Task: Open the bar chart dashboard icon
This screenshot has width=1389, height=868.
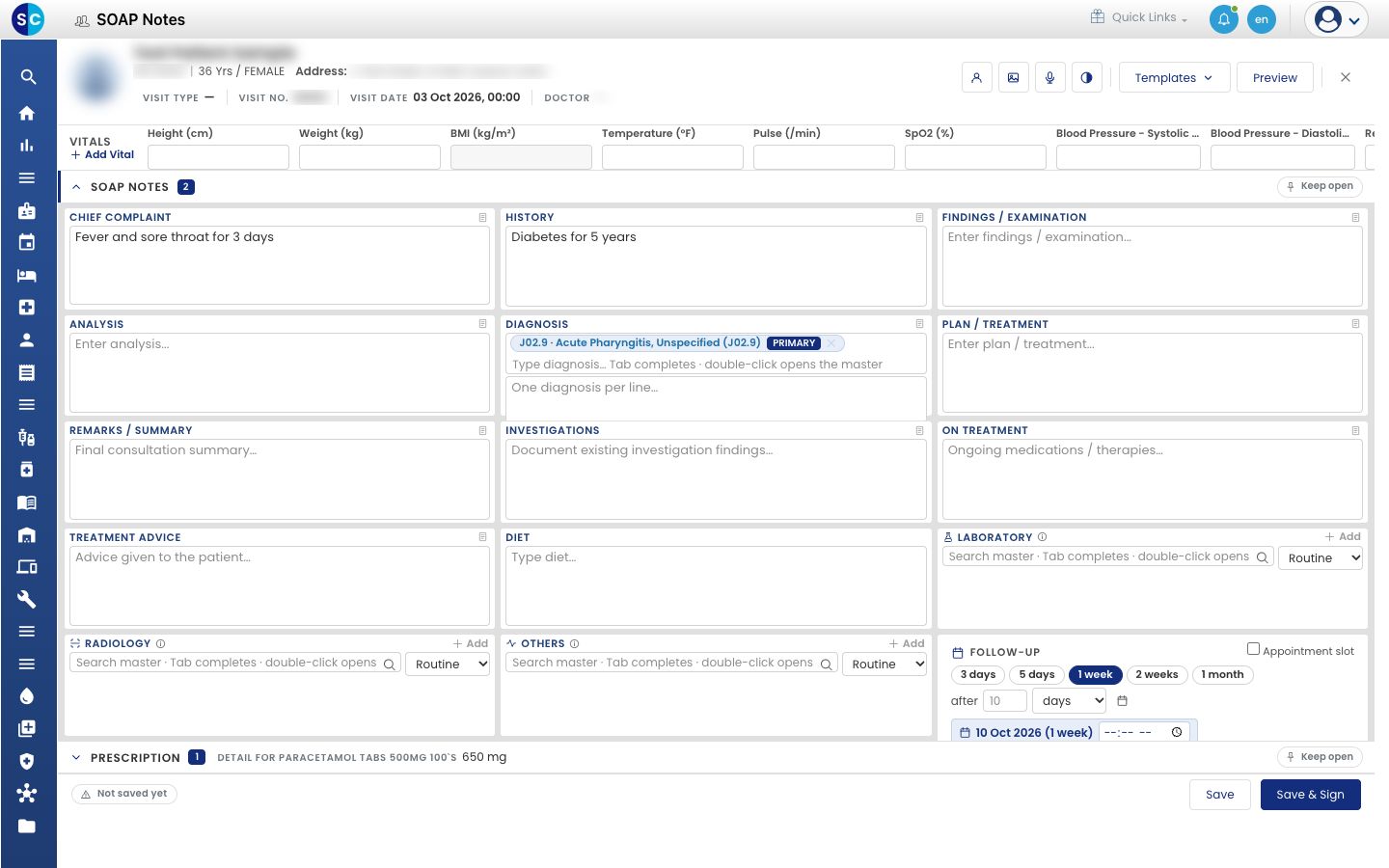Action: tap(27, 146)
